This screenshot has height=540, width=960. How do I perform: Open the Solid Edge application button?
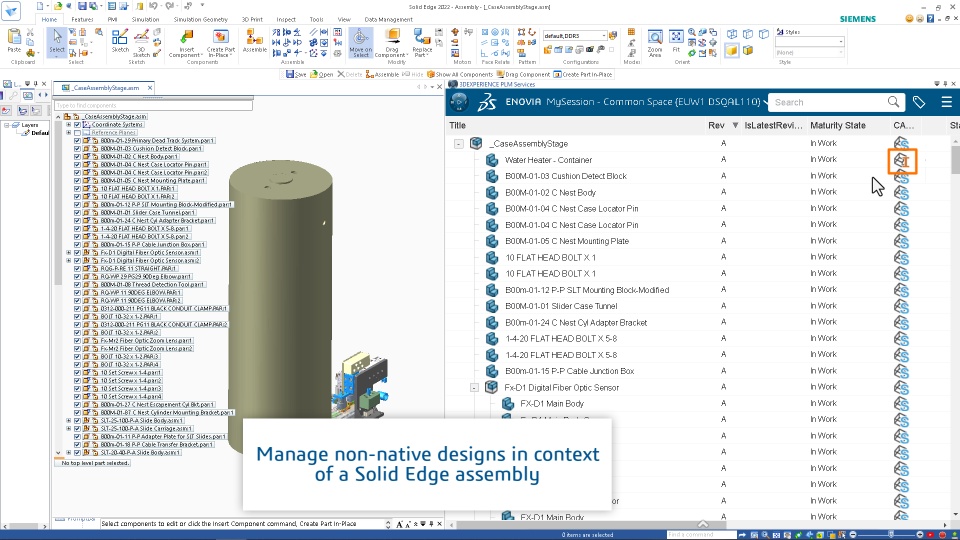click(11, 10)
